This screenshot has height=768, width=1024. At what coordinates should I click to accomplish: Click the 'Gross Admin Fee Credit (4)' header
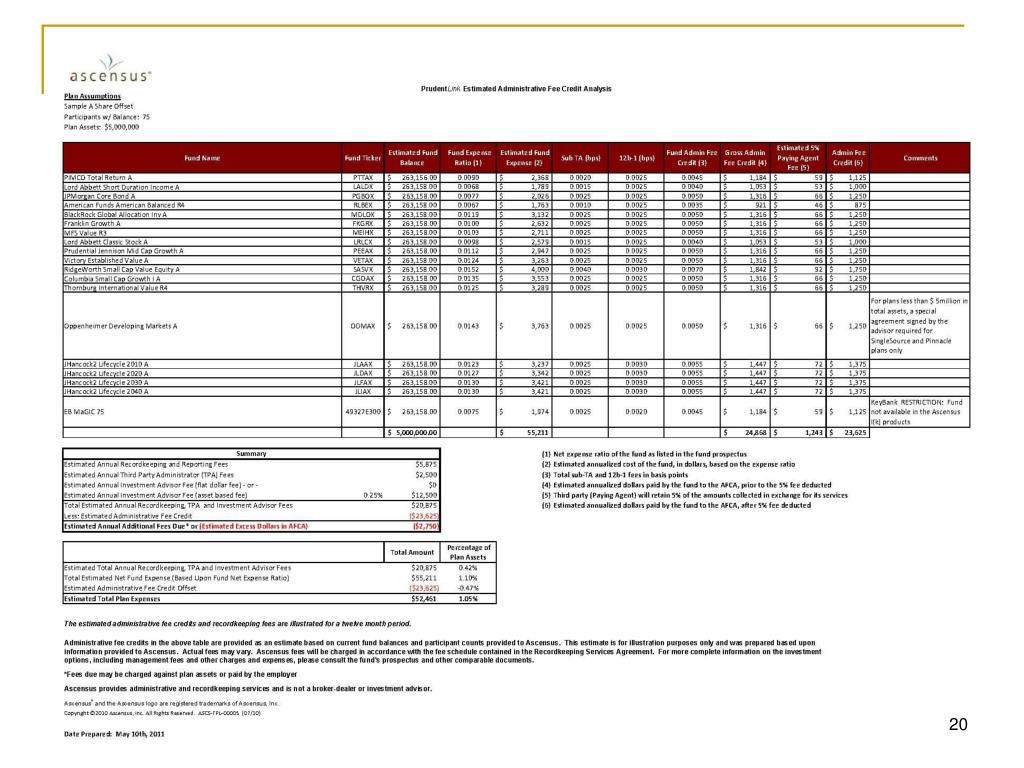745,158
